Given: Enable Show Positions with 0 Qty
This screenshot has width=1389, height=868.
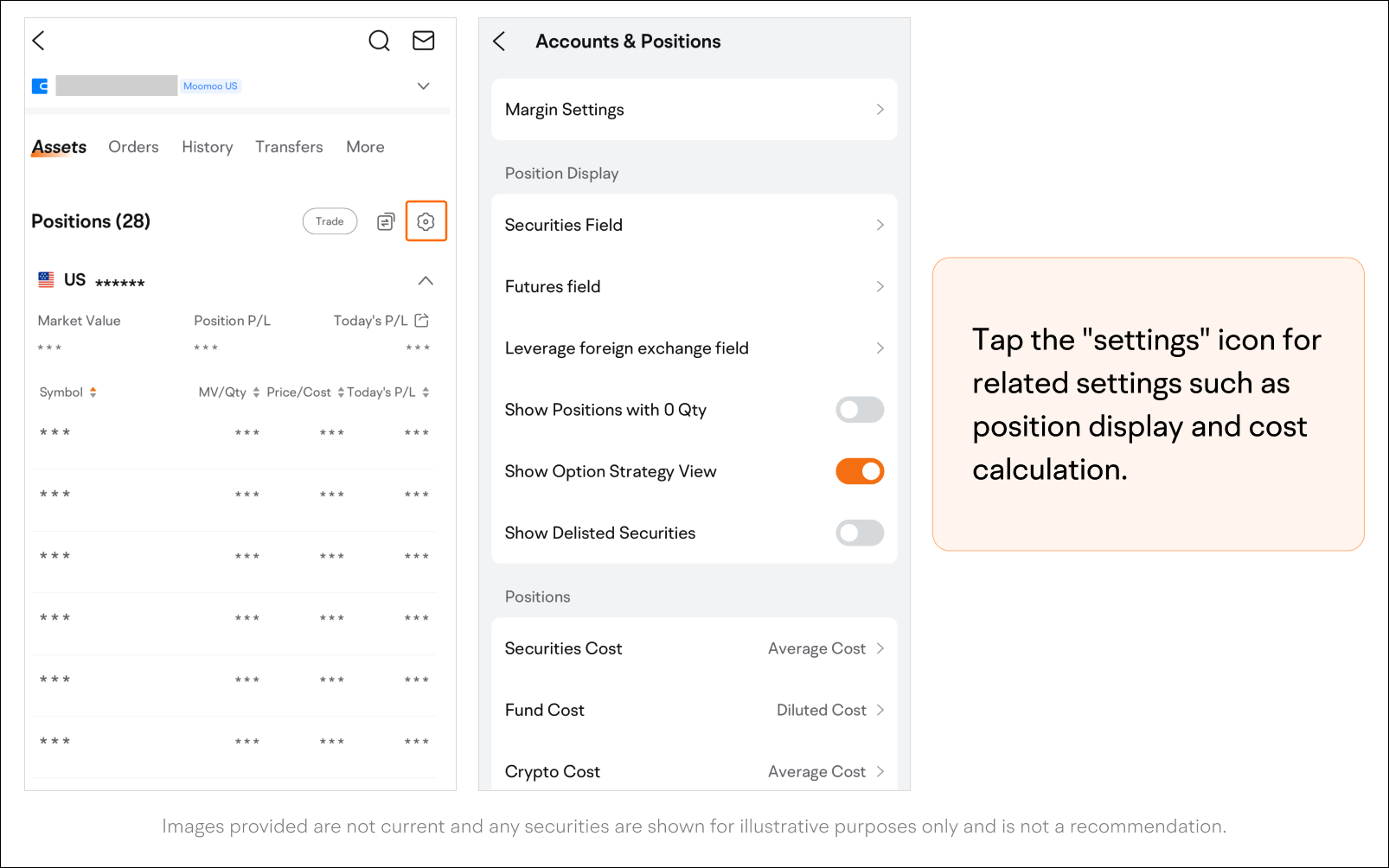Looking at the screenshot, I should pyautogui.click(x=860, y=410).
